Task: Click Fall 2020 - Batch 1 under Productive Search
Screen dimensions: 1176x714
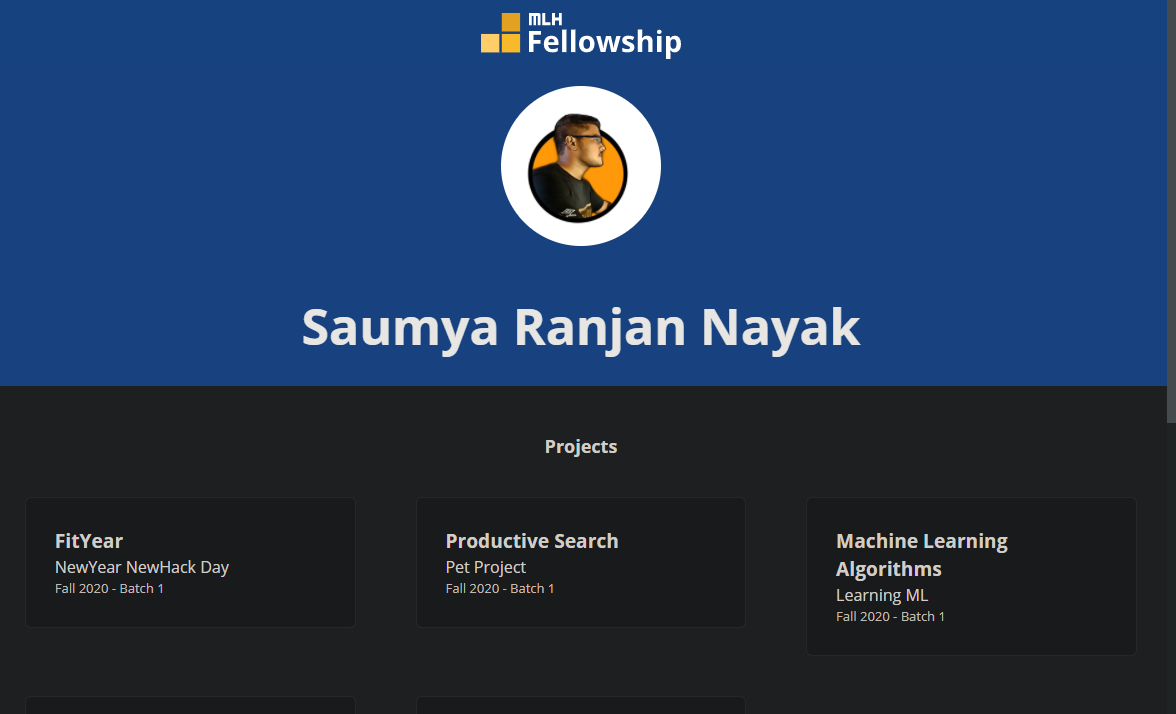Action: 500,588
